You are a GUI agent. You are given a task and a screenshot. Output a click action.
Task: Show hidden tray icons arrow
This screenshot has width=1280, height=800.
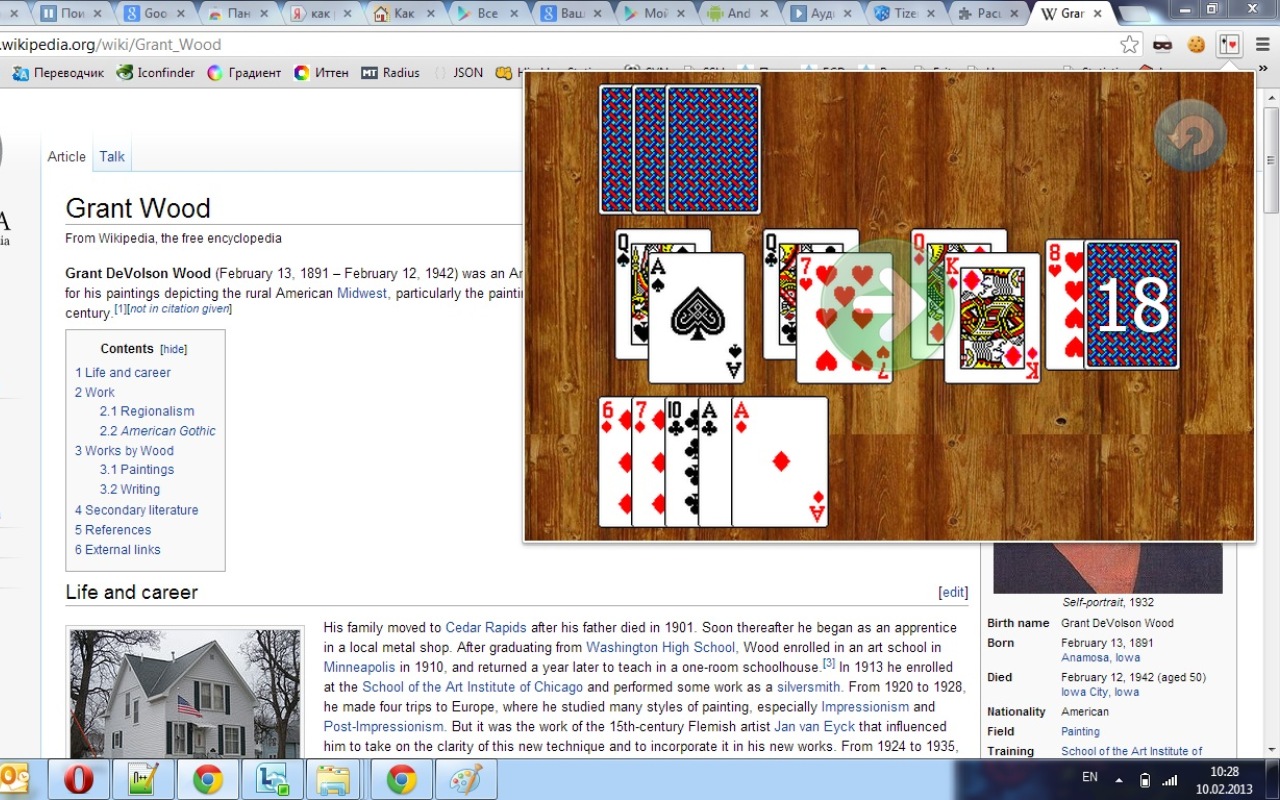1119,779
